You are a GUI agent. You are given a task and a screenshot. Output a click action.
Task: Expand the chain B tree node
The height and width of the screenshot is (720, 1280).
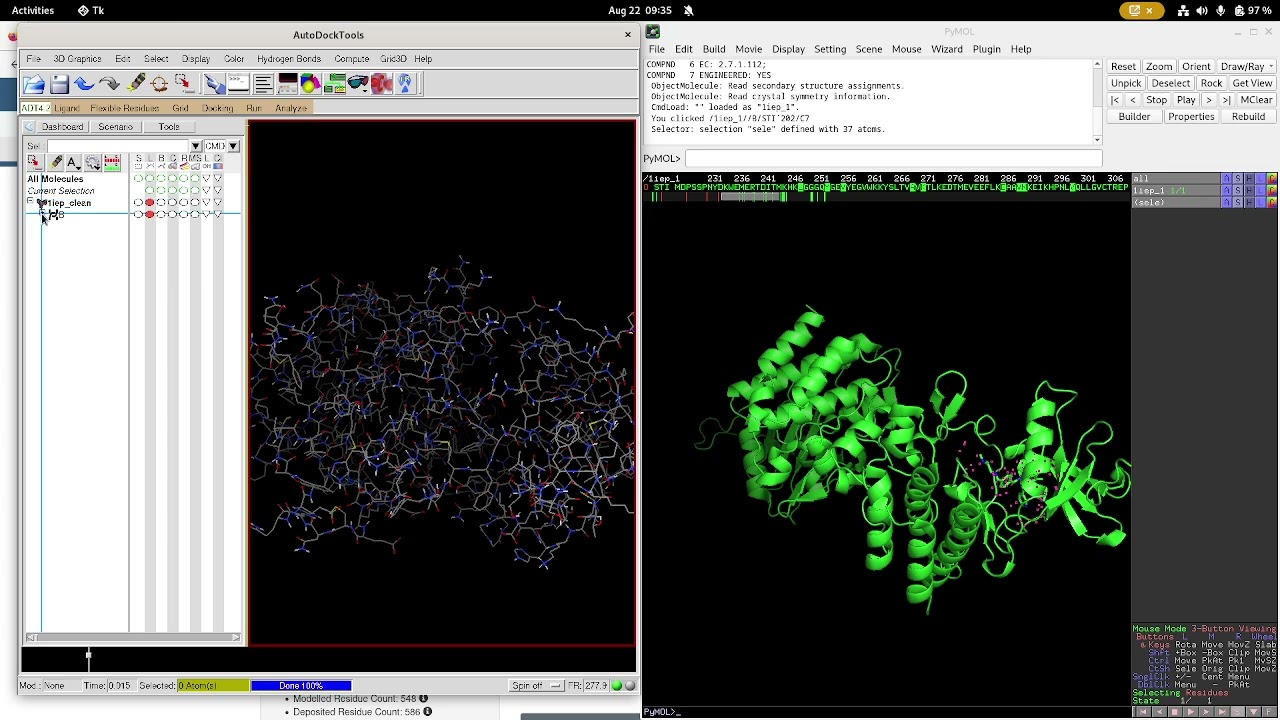click(x=42, y=212)
